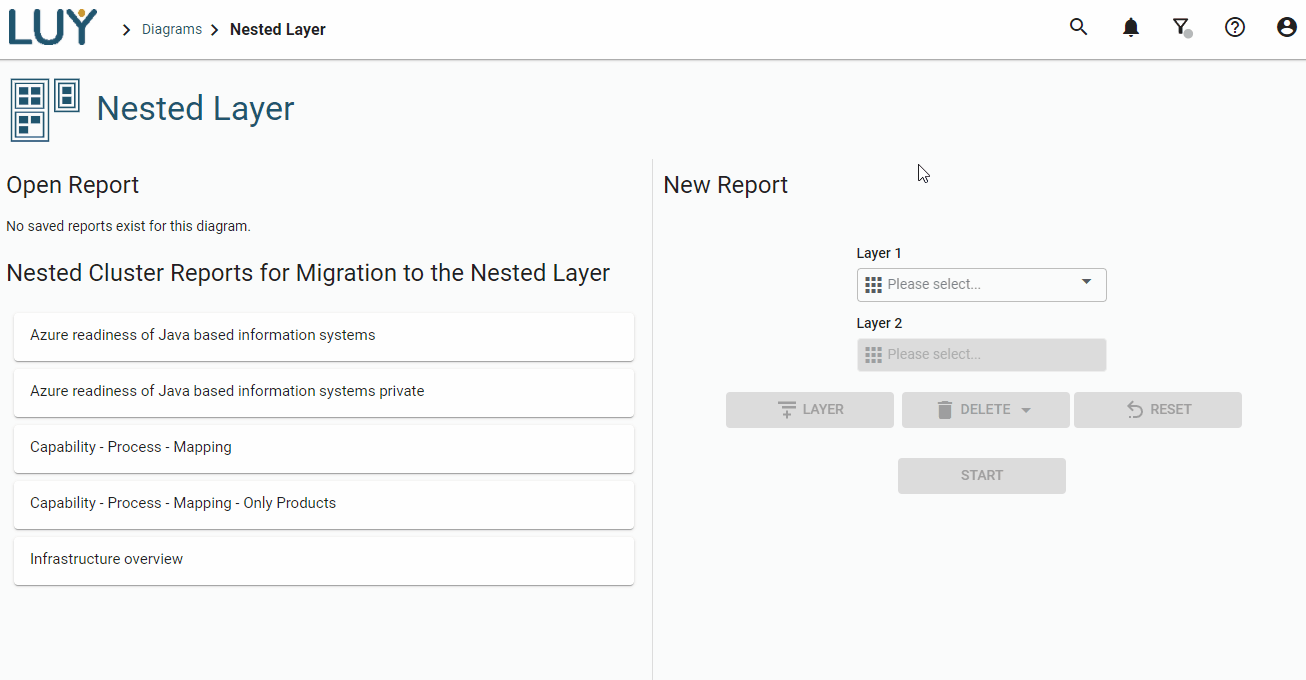Expand the Layer 1 dropdown arrow

(1087, 283)
